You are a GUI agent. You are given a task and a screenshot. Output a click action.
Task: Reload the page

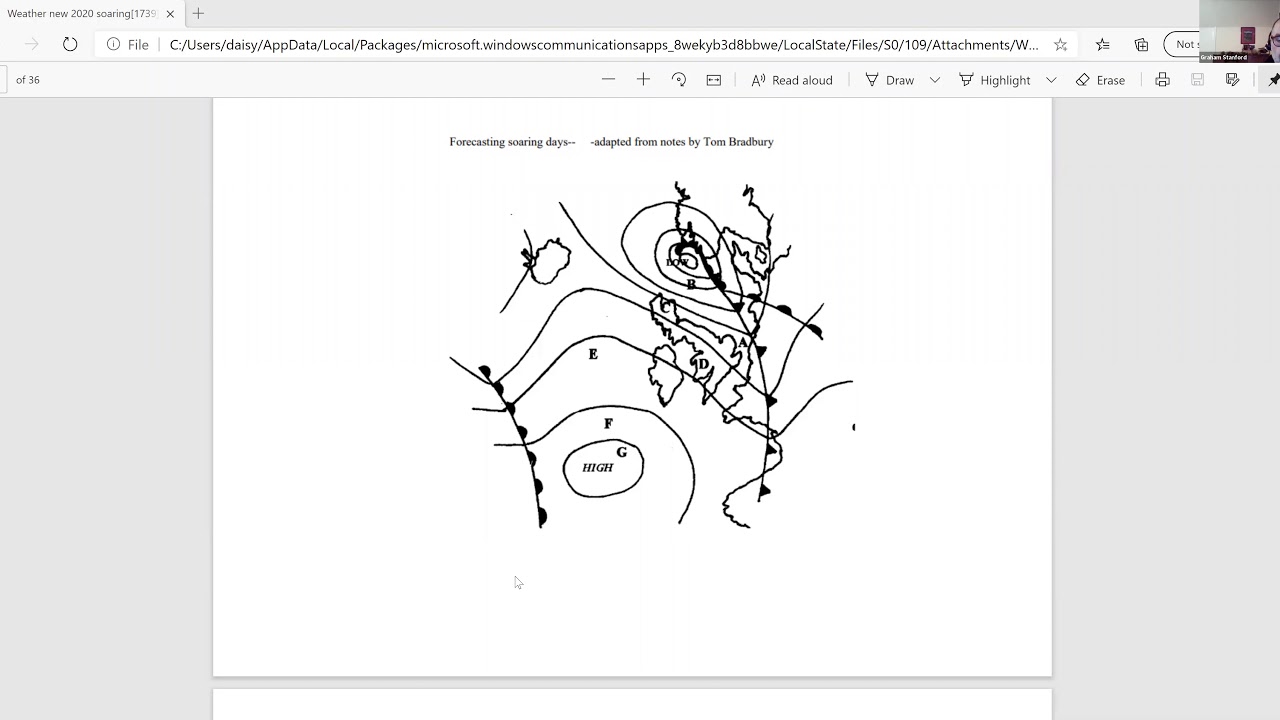[70, 44]
